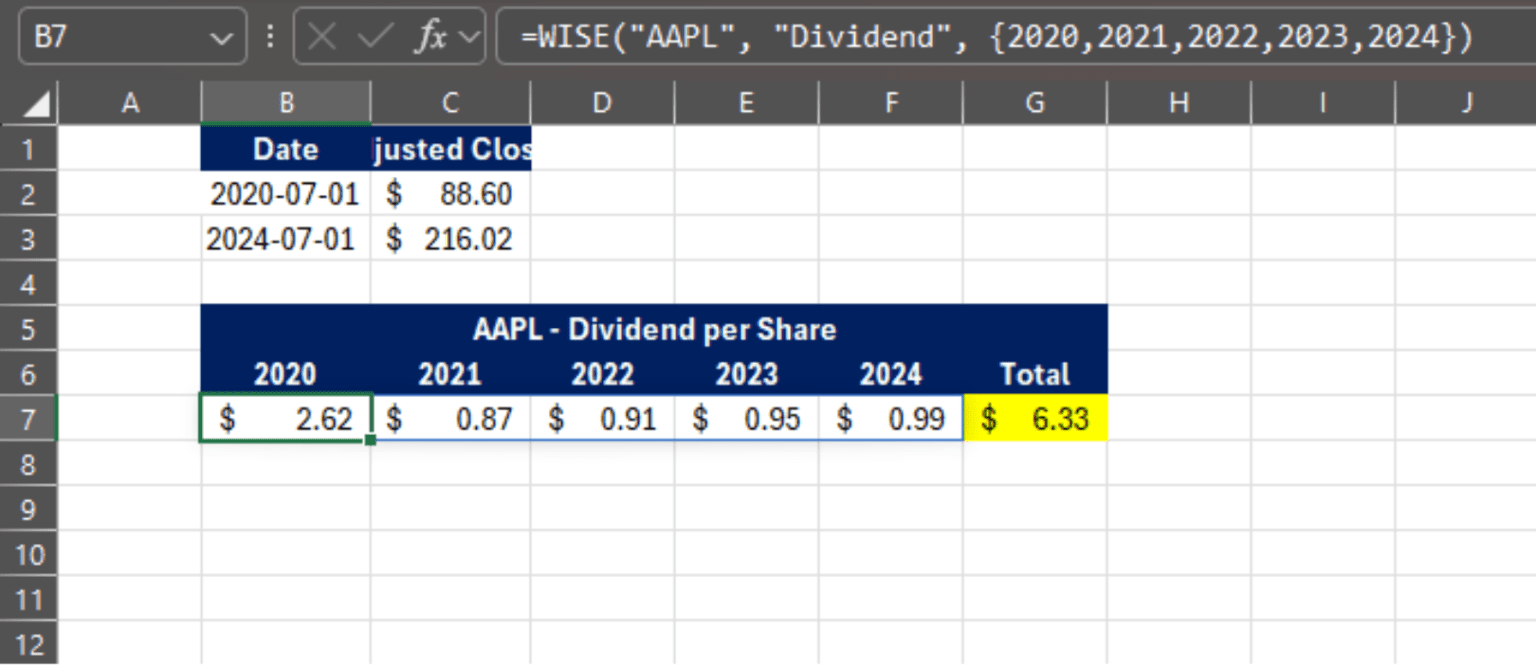1536x668 pixels.
Task: Select the yellow Total cell showing 6.33
Action: pyautogui.click(x=1034, y=418)
